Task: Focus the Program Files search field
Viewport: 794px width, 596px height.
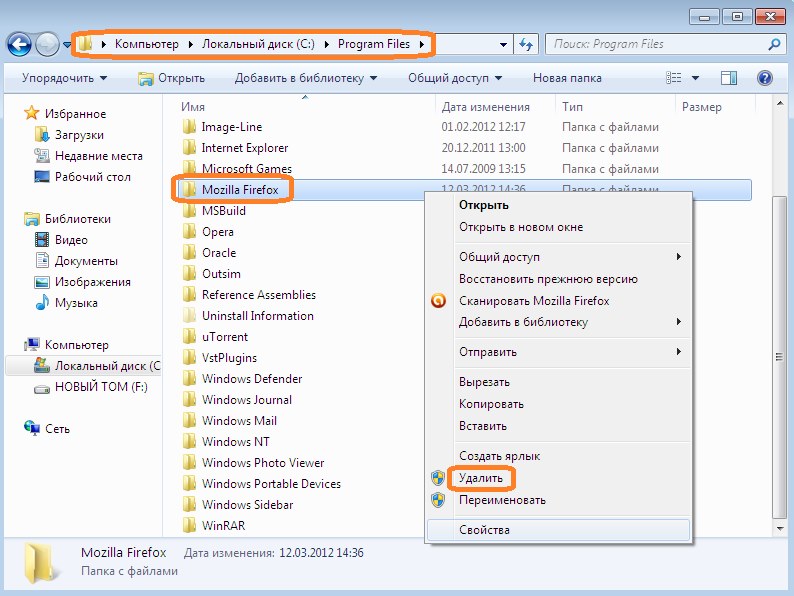Action: click(665, 45)
